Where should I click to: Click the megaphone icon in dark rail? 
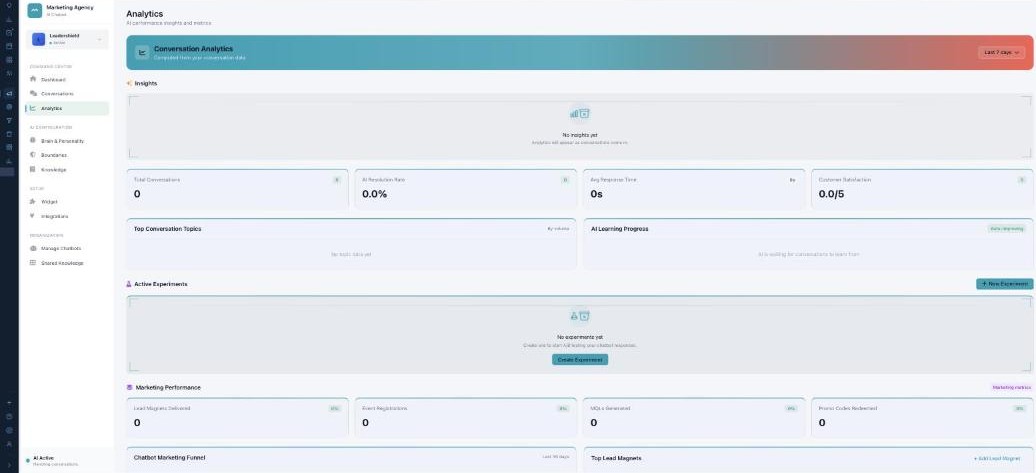coord(9,94)
